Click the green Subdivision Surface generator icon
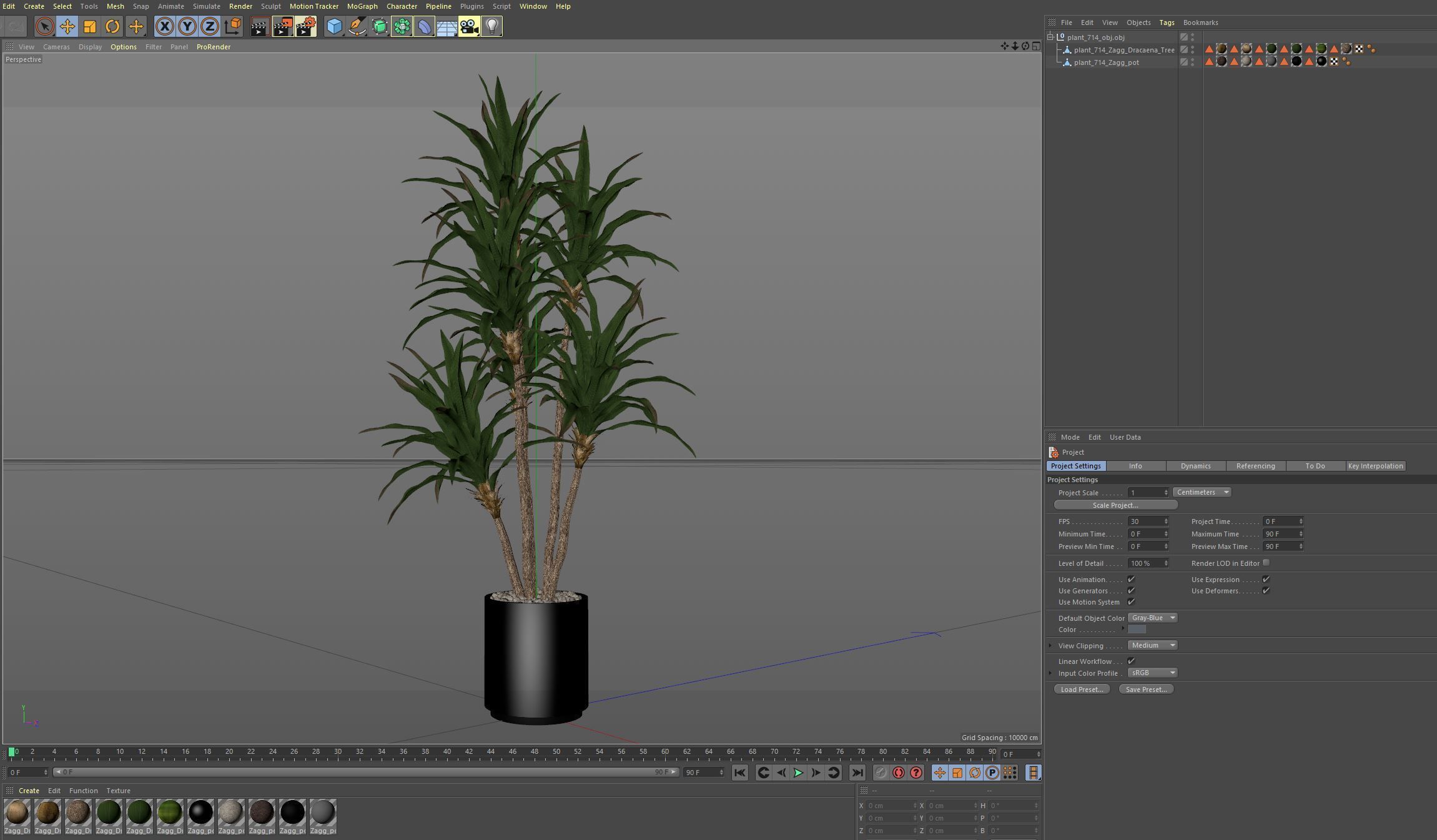This screenshot has width=1437, height=840. click(x=379, y=26)
